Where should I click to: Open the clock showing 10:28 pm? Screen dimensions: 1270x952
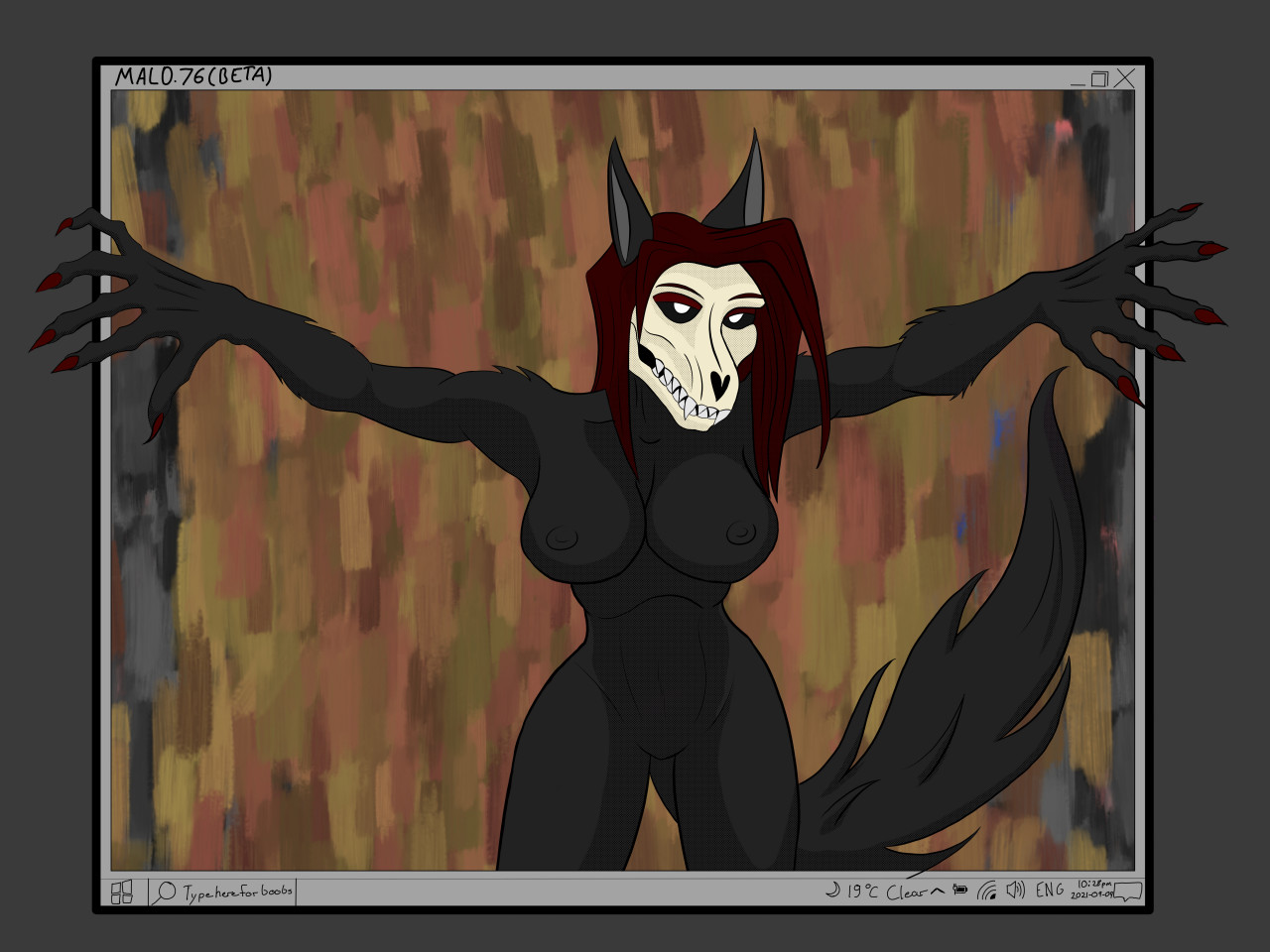[1093, 889]
